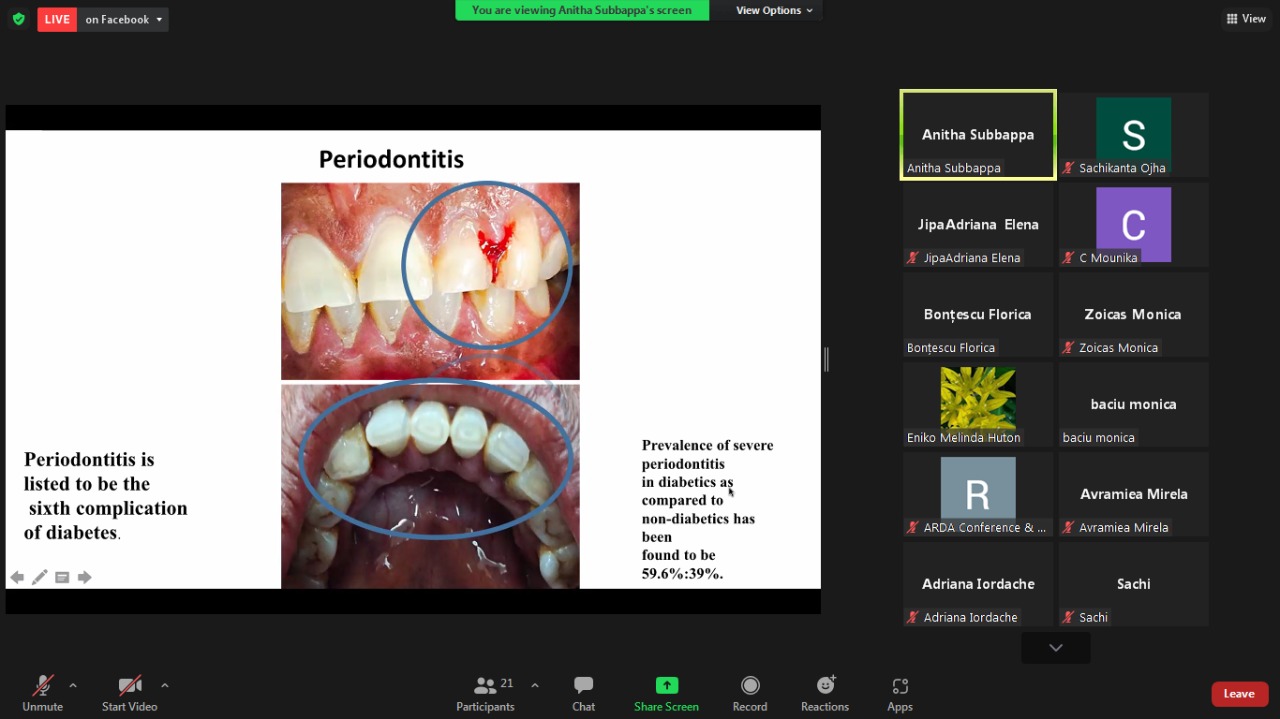This screenshot has height=719, width=1280.
Task: Click the Periodontitis slide title
Action: 391,159
